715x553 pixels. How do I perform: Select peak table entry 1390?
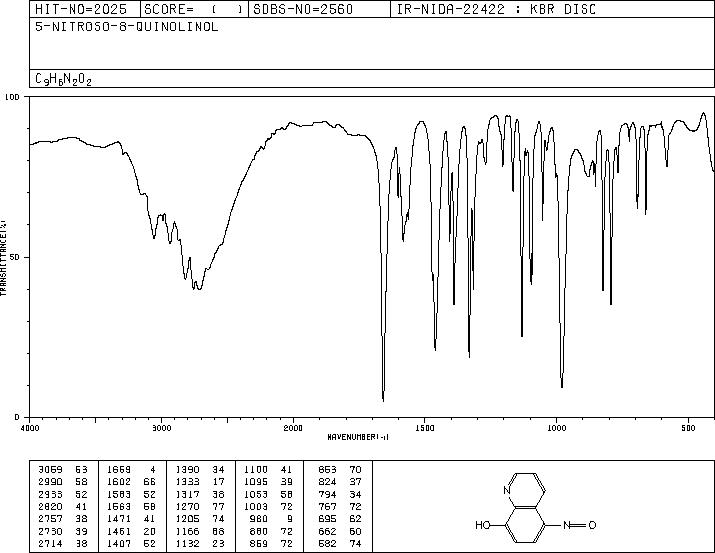point(200,470)
